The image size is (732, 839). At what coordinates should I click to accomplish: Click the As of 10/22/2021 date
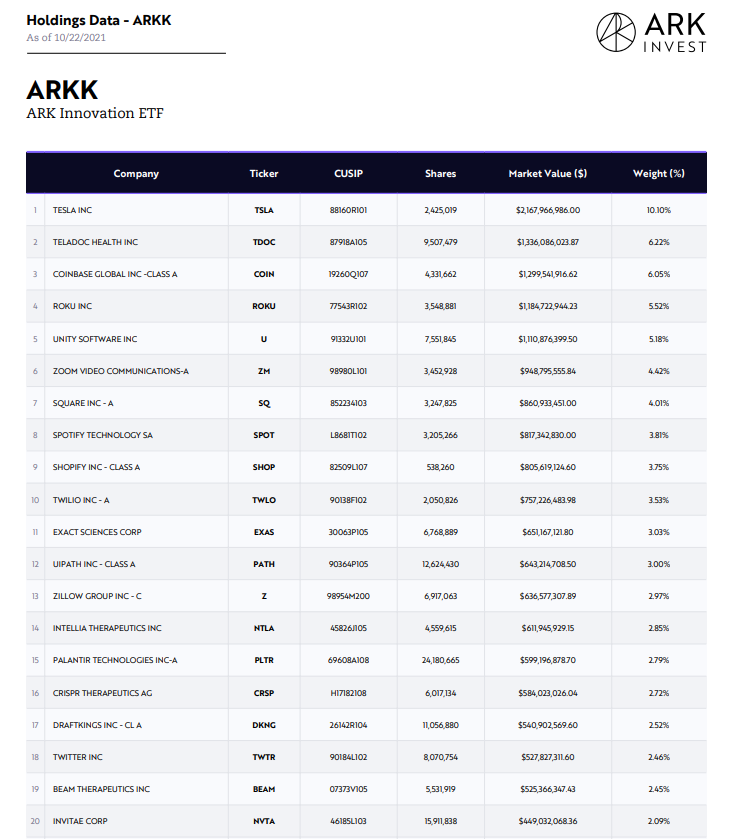pos(66,37)
